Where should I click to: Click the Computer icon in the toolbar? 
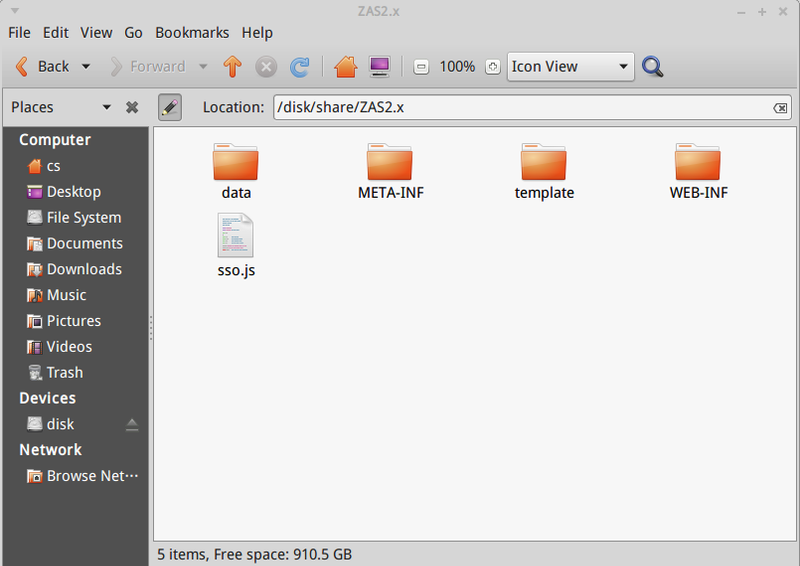coord(379,67)
